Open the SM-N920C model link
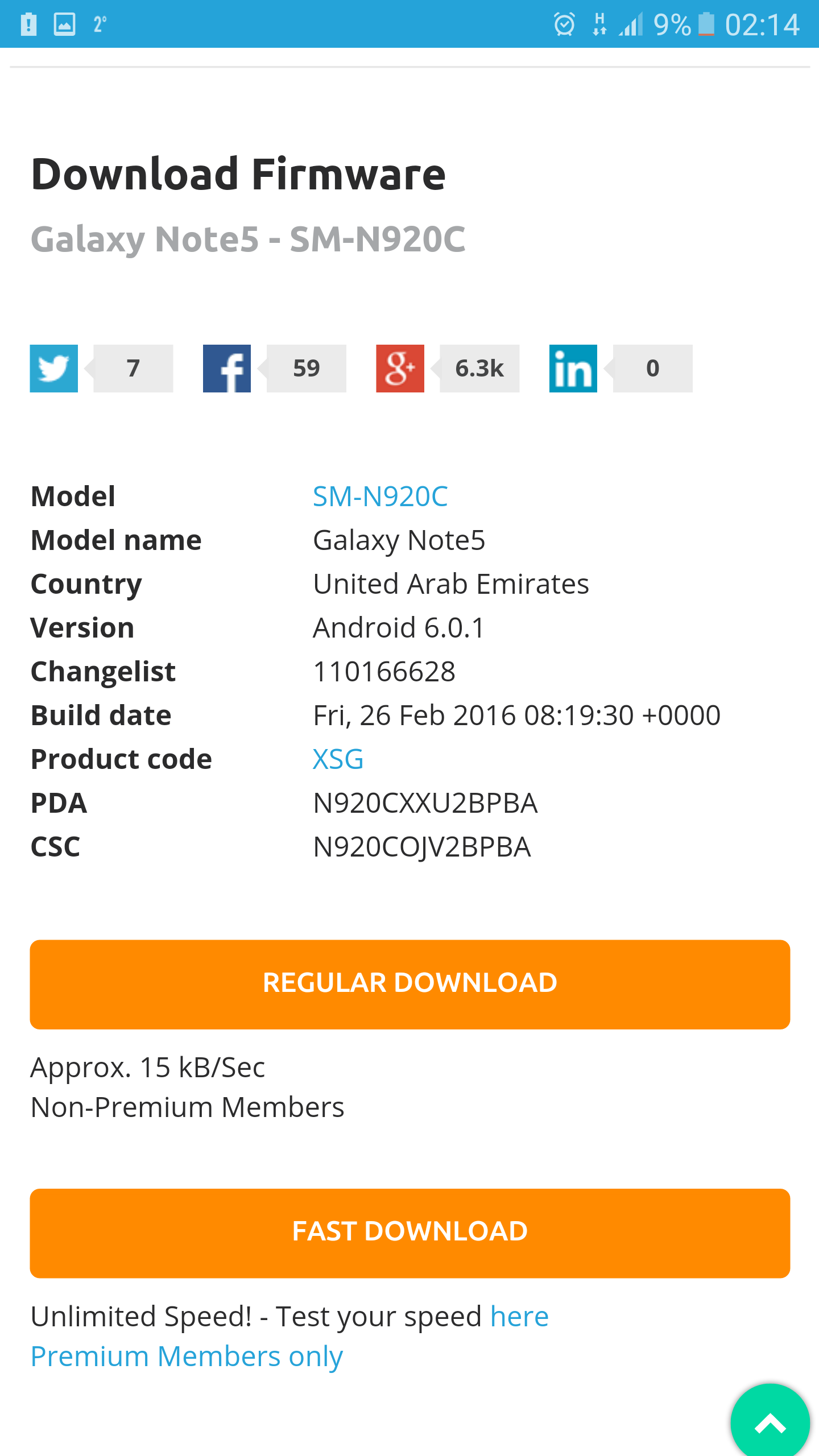 (x=380, y=497)
